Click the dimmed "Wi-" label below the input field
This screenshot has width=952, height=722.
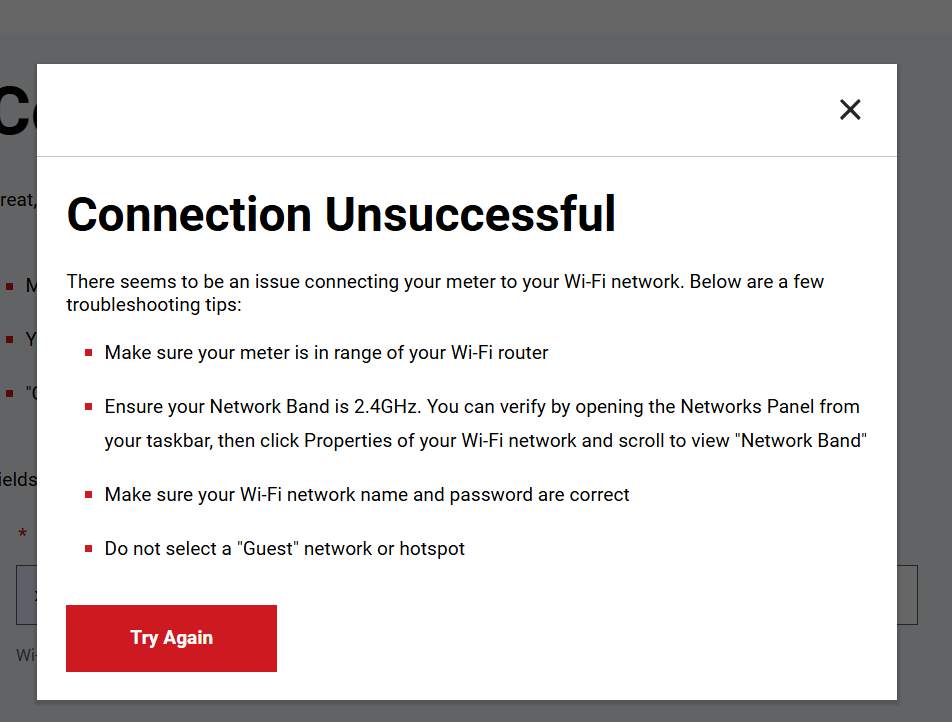(x=26, y=655)
